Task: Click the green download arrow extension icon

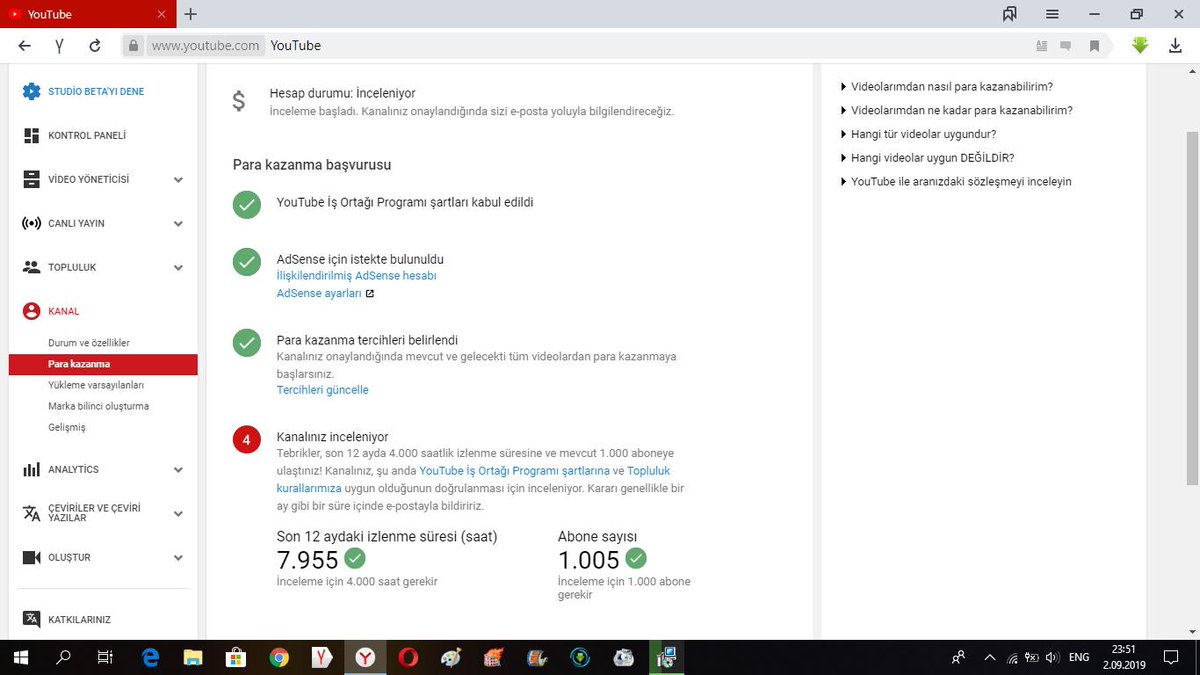Action: click(x=1140, y=45)
